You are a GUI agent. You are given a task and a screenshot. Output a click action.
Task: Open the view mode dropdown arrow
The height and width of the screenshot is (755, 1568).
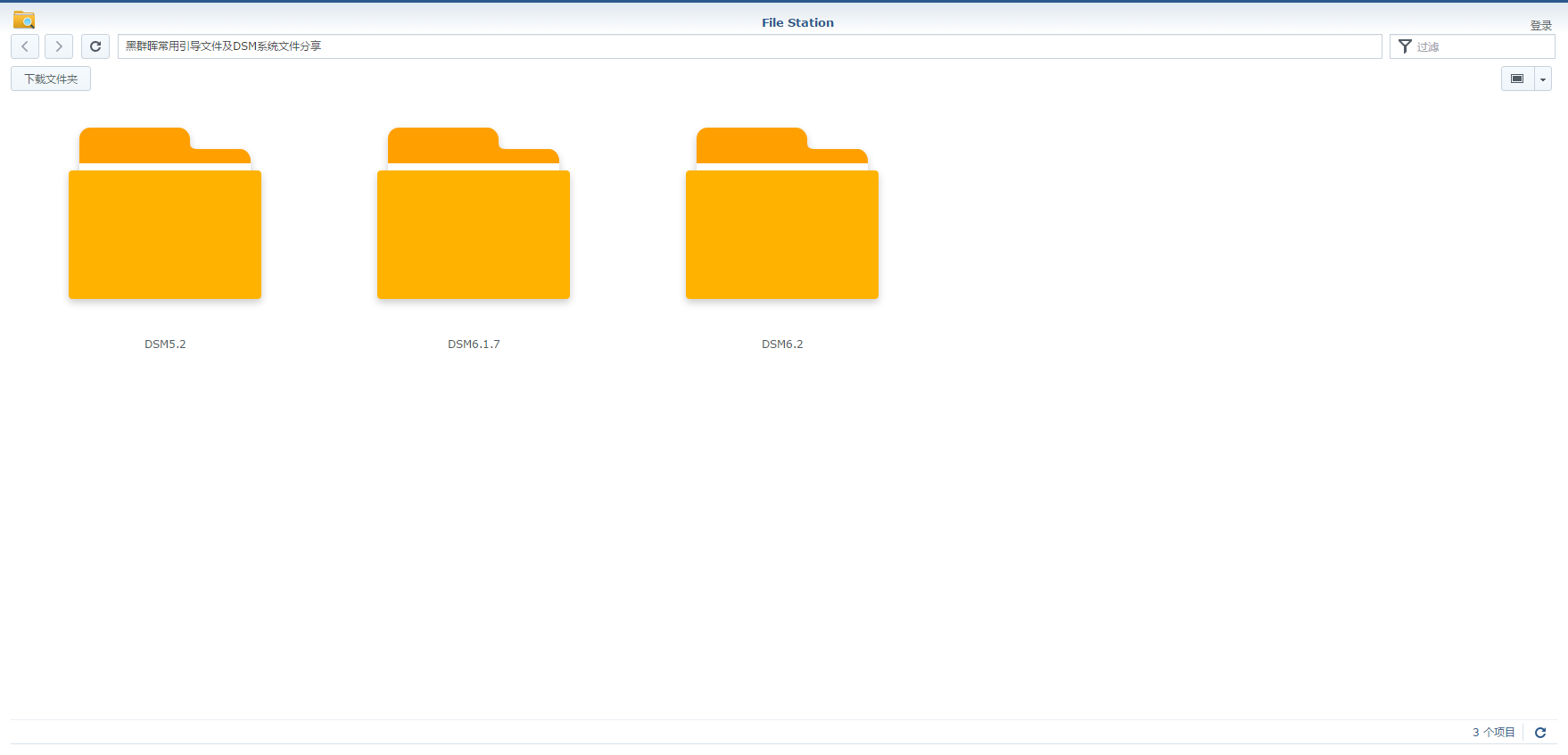point(1543,79)
